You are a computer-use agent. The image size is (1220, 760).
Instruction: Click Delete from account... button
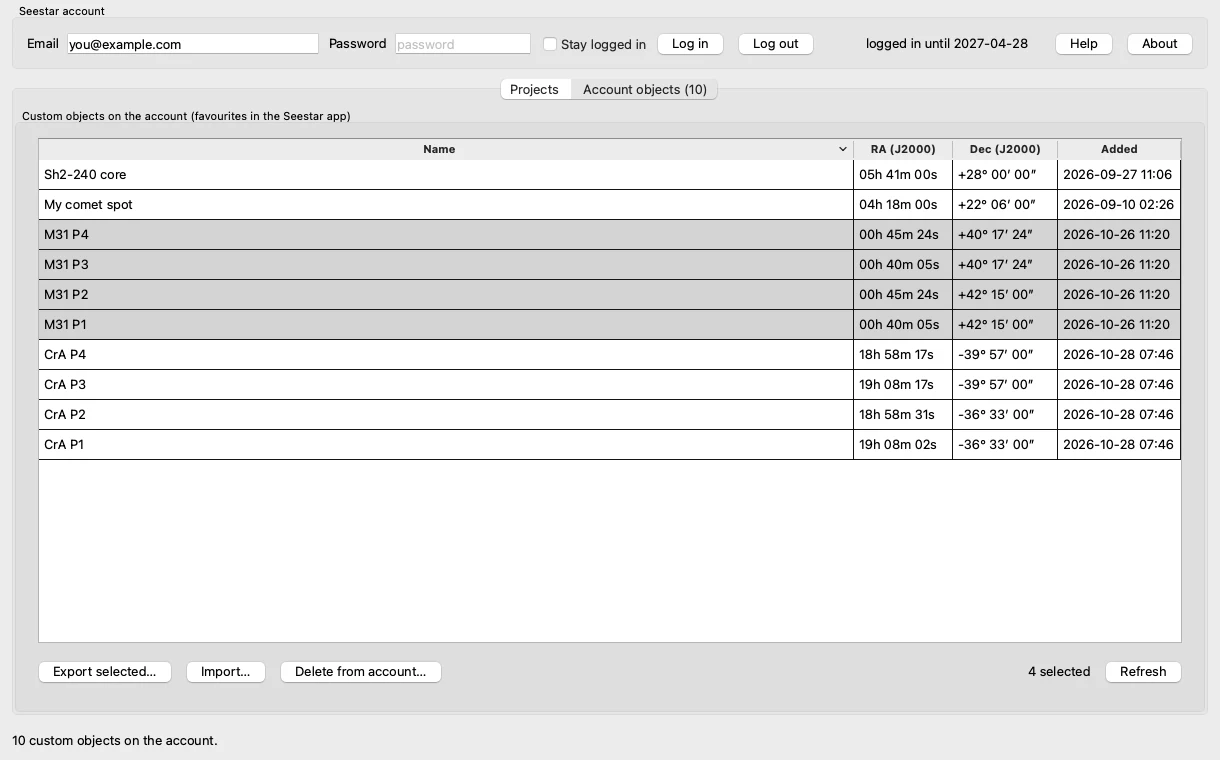(x=361, y=672)
